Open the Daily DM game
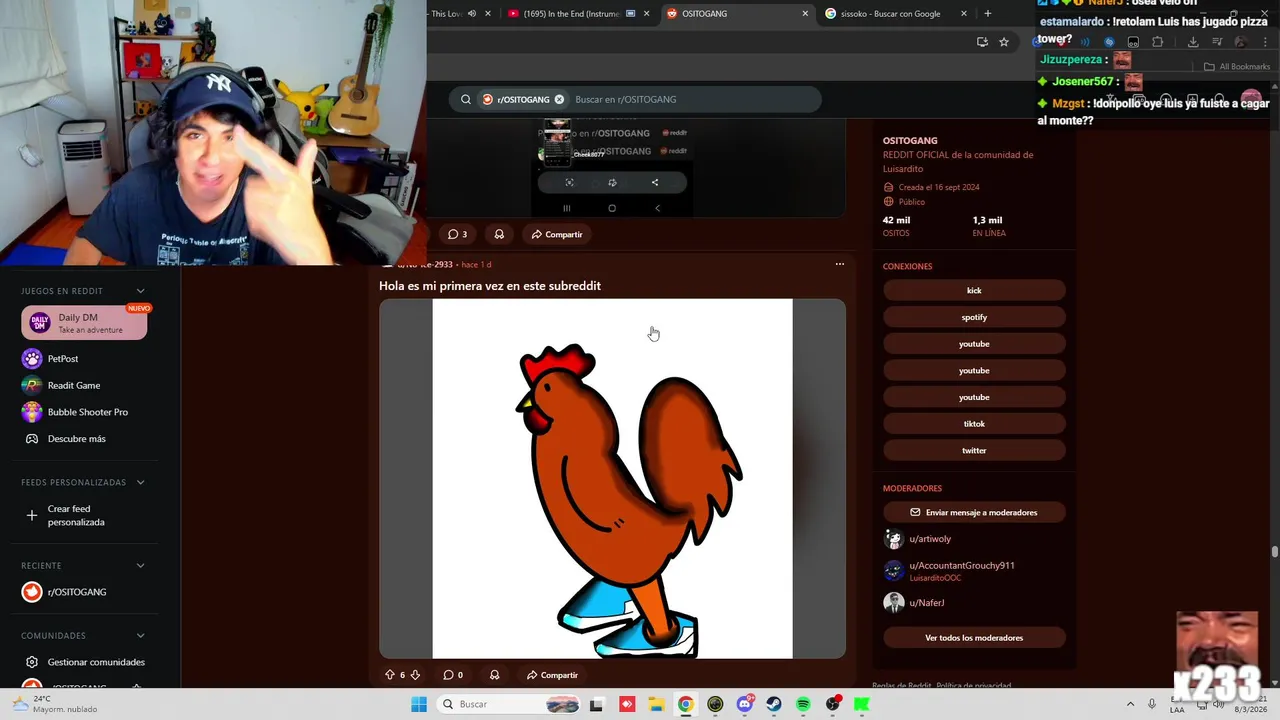This screenshot has width=1280, height=720. click(x=84, y=323)
